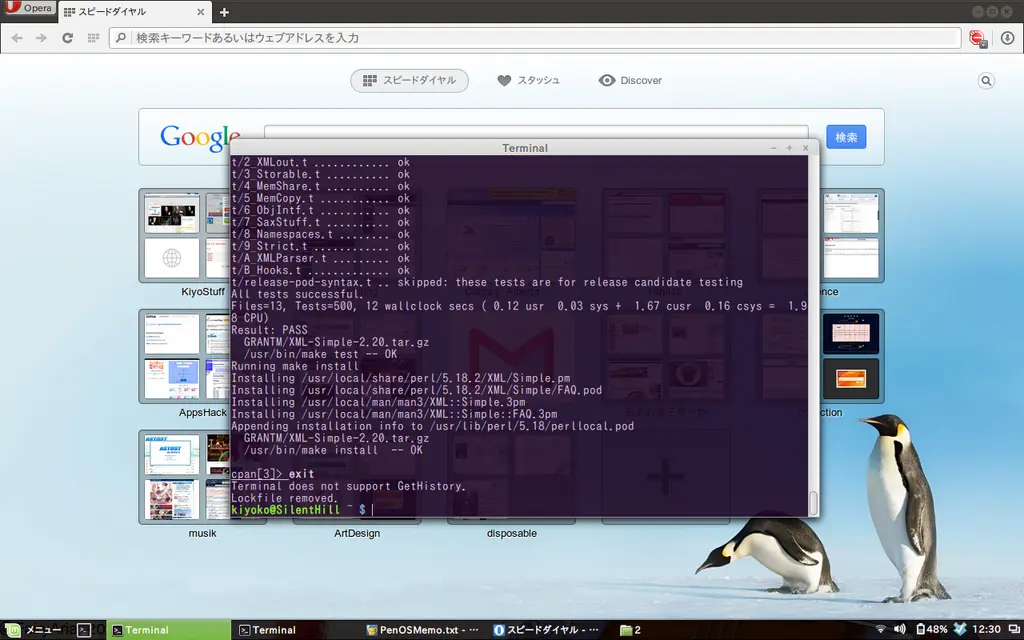Image resolution: width=1024 pixels, height=640 pixels.
Task: Open the スタッシュ (Stash) view
Action: 528,80
